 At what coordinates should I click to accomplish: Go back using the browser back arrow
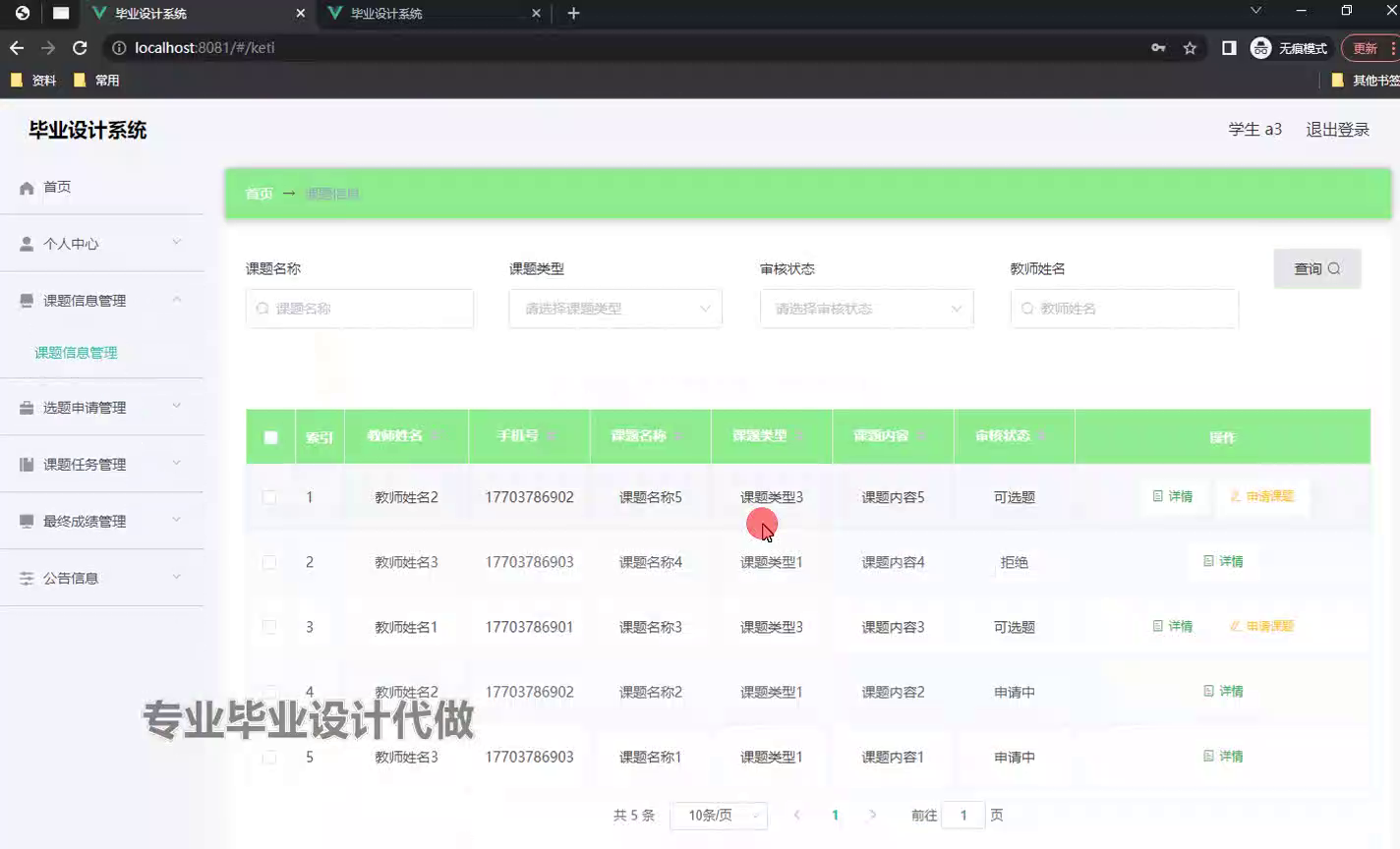coord(17,47)
